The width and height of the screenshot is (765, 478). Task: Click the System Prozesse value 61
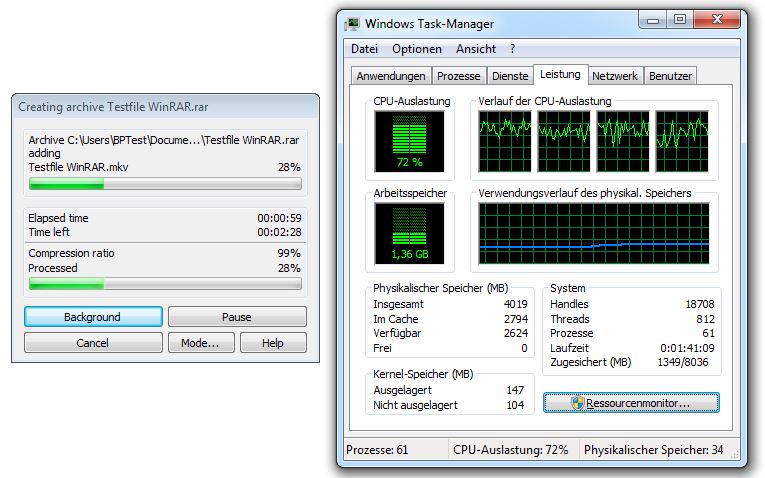pyautogui.click(x=709, y=333)
